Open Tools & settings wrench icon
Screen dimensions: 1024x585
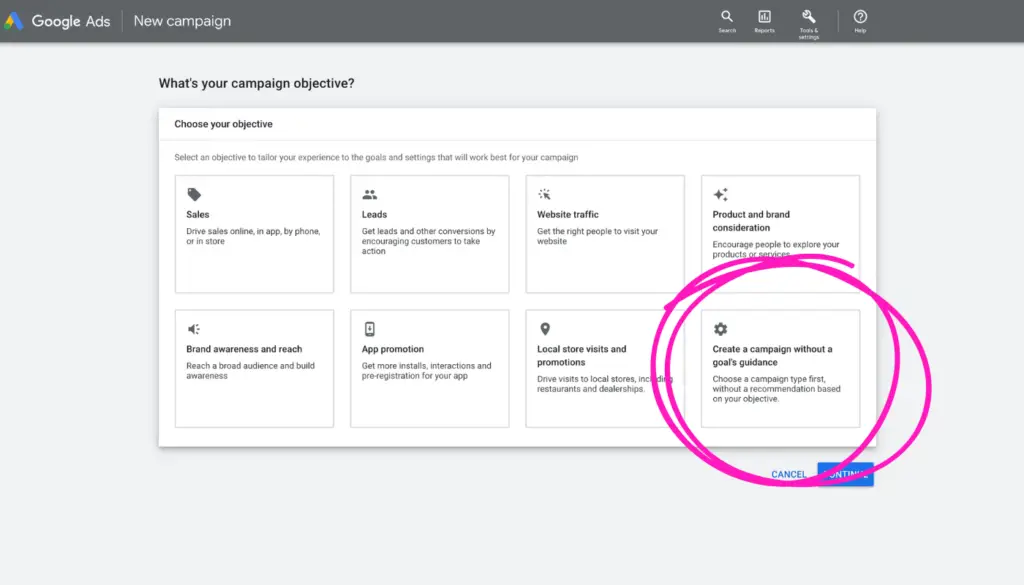tap(808, 17)
